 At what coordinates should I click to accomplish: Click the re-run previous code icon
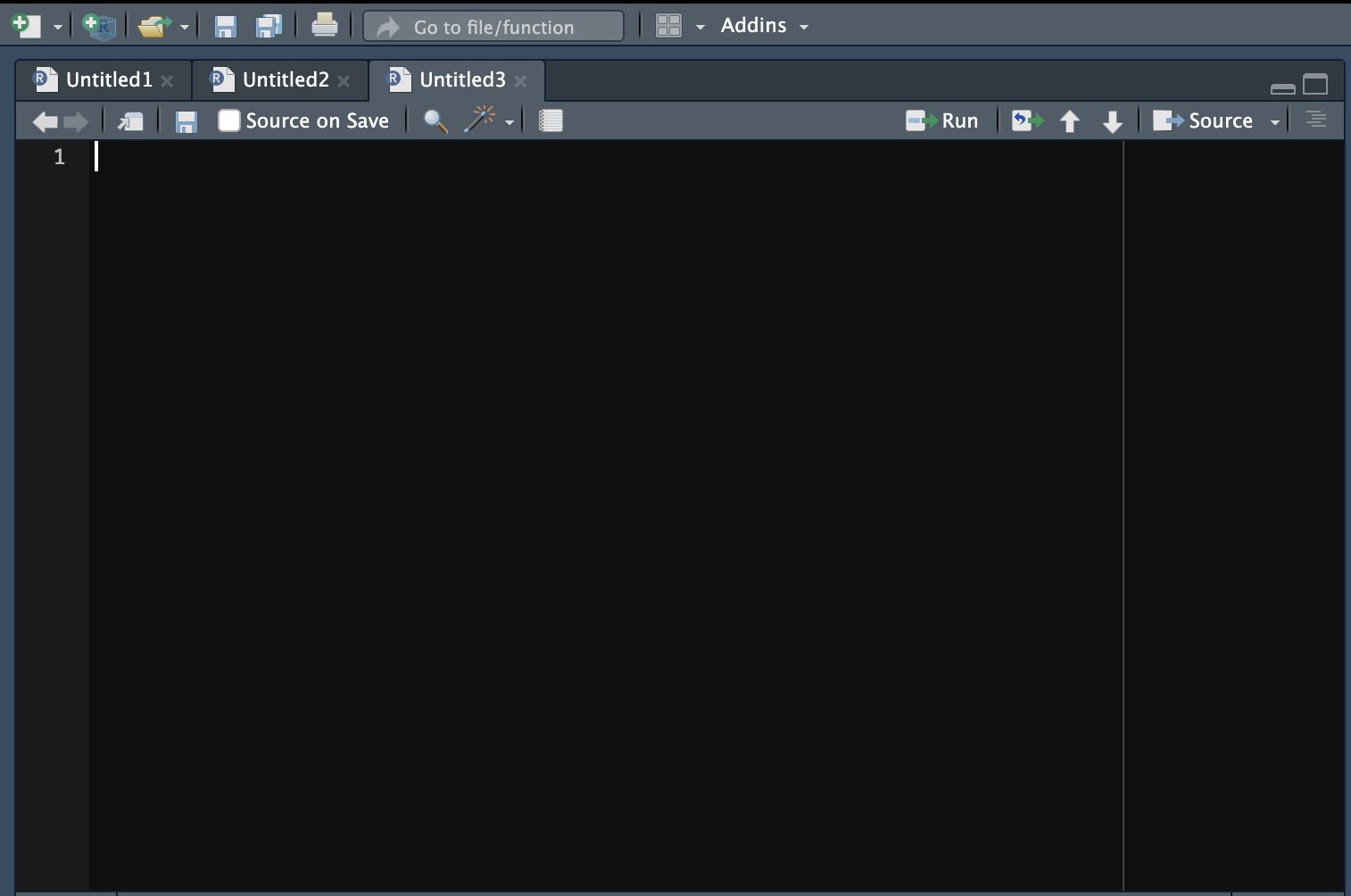(1025, 120)
